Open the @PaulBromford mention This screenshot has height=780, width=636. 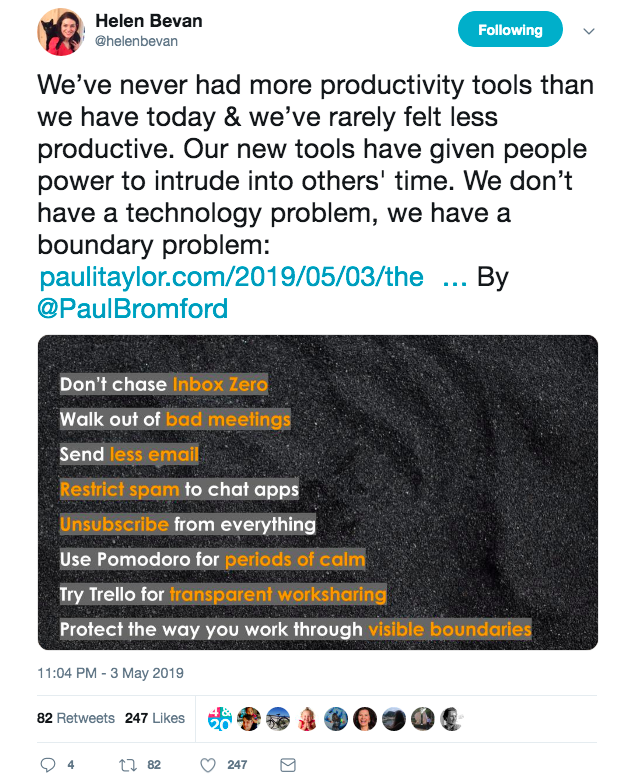(x=132, y=307)
